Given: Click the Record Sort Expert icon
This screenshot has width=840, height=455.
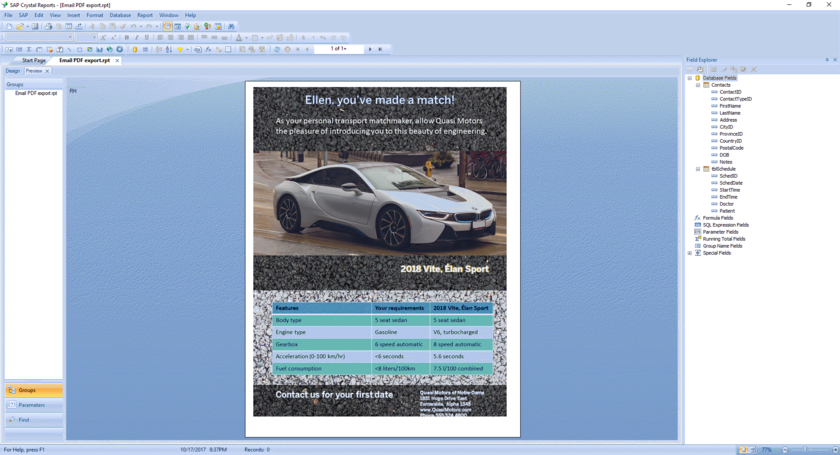Looking at the screenshot, I should (x=169, y=49).
